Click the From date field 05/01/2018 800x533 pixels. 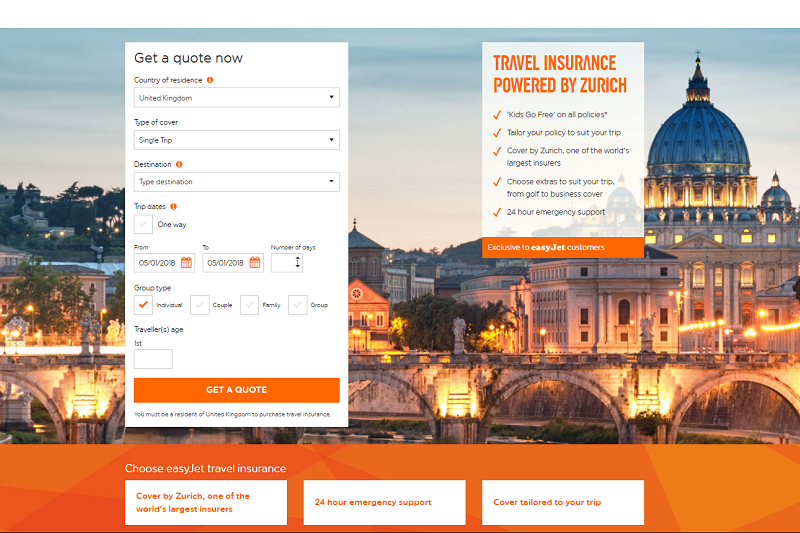point(164,263)
